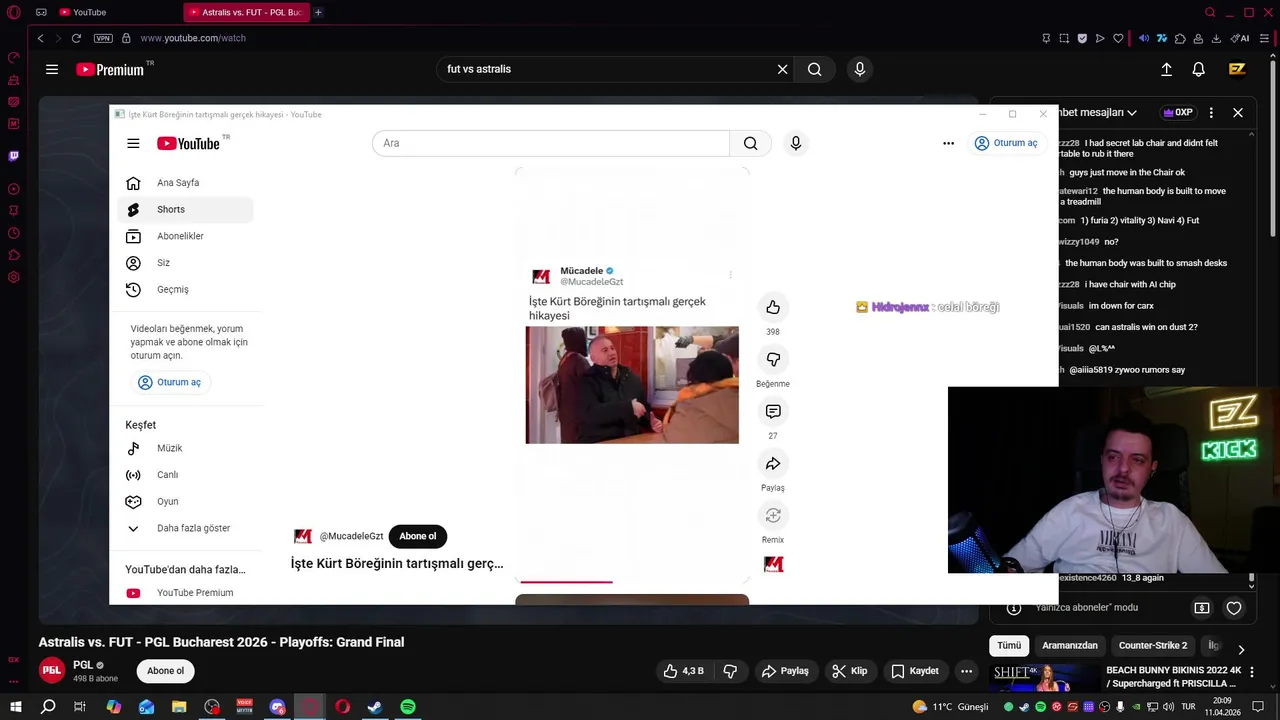The width and height of the screenshot is (1280, 720).
Task: Toggle the browser VPN badge
Action: pyautogui.click(x=103, y=38)
